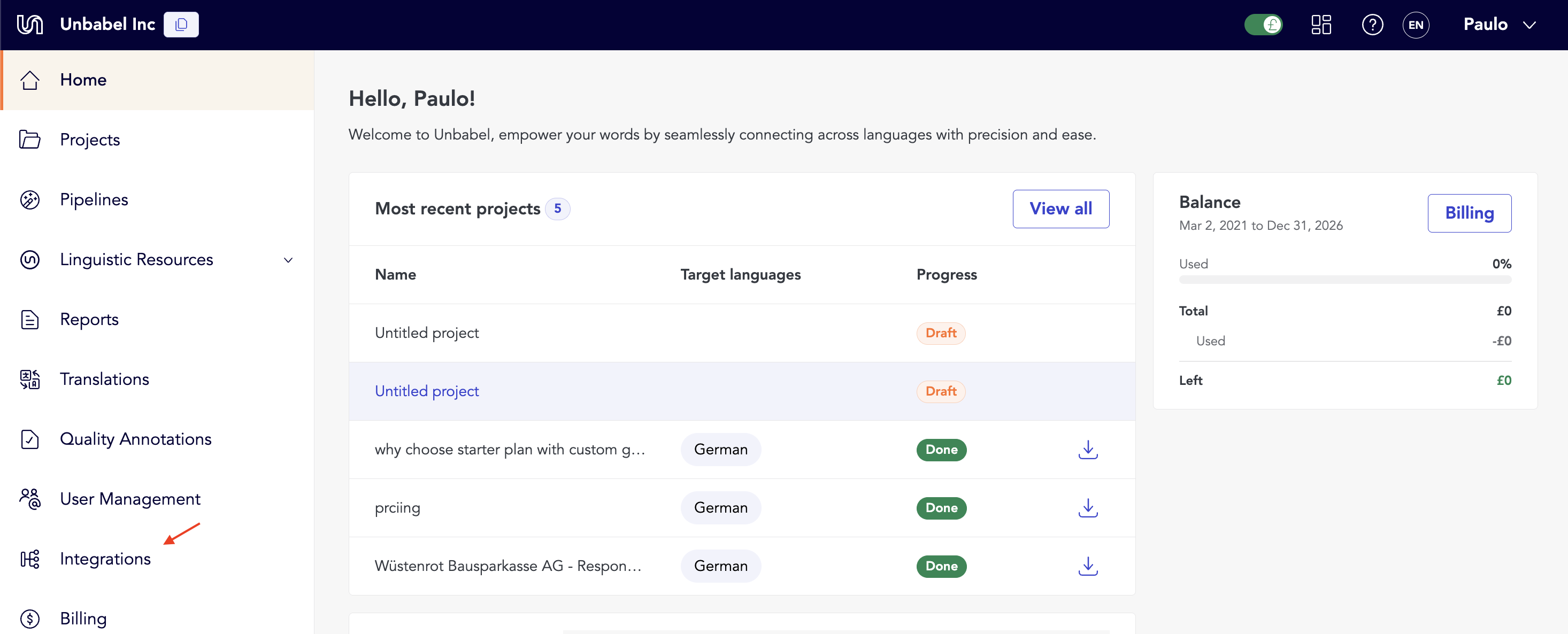The image size is (1568, 634).
Task: Click the Billing button in Balance card
Action: pos(1469,213)
